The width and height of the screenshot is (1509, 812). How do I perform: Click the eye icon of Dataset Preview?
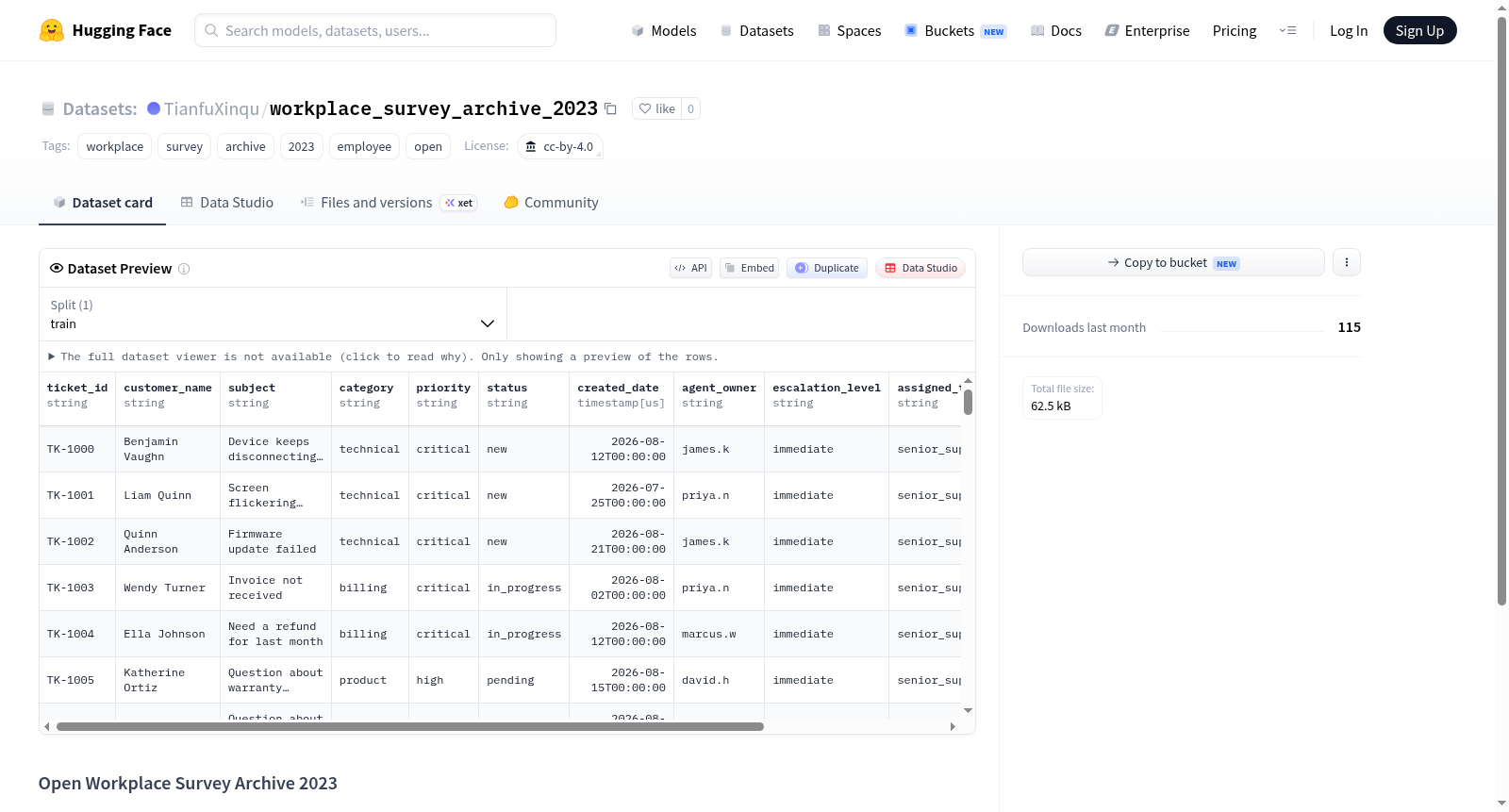click(57, 268)
